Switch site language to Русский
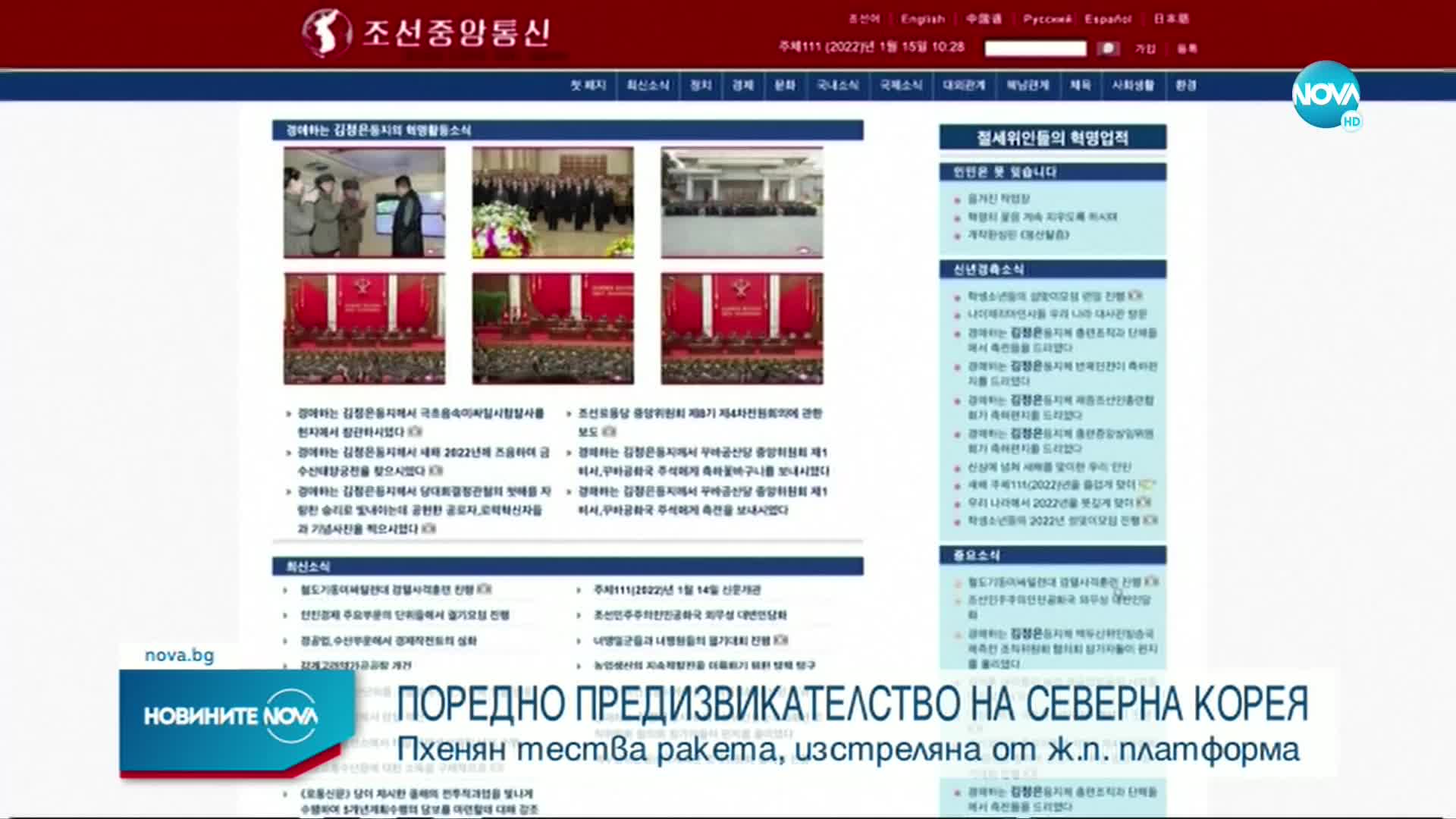Image resolution: width=1456 pixels, height=819 pixels. (1047, 19)
